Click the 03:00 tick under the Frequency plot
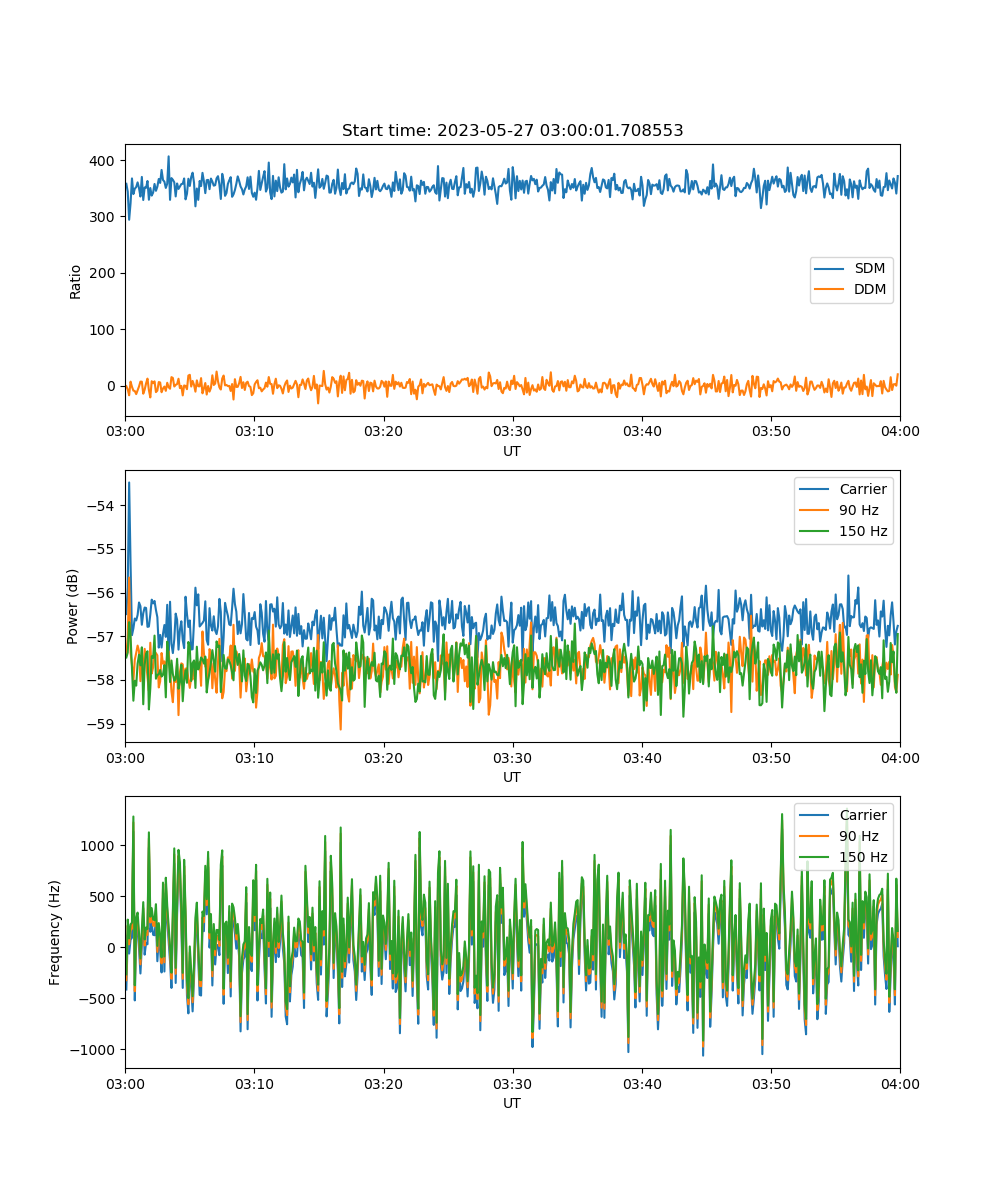1000x1200 pixels. (125, 1083)
